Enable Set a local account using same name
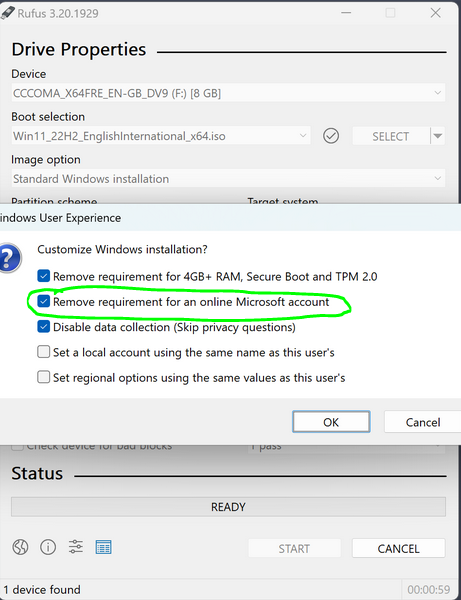The width and height of the screenshot is (461, 600). click(x=44, y=352)
